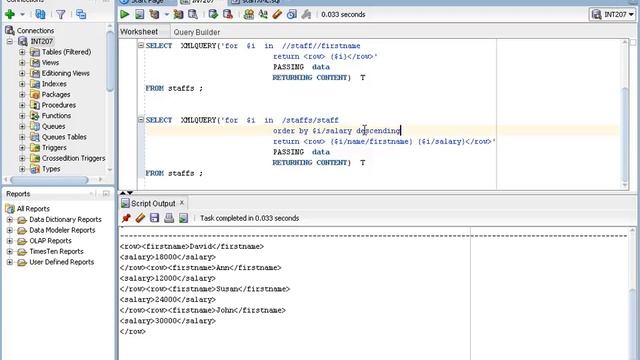Select the Crossedition Triggers tree item
This screenshot has height=360, width=640.
coord(73,158)
